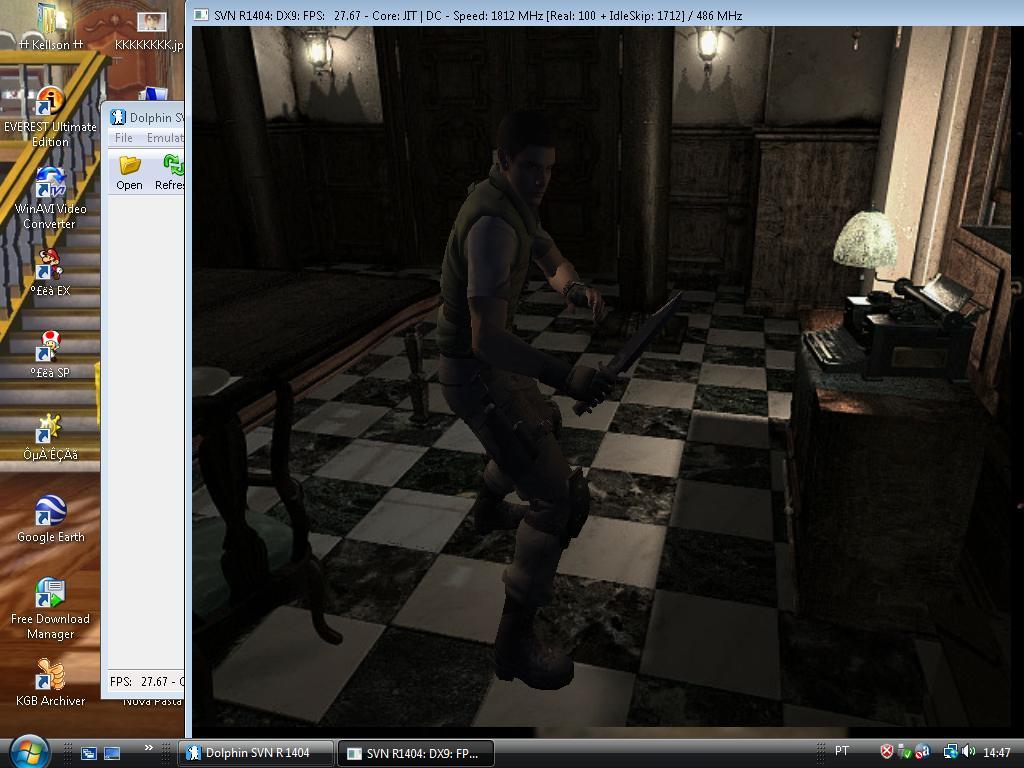Screen dimensions: 1024x768
Task: Click the Open toolbar button in Dolphin
Action: click(129, 173)
